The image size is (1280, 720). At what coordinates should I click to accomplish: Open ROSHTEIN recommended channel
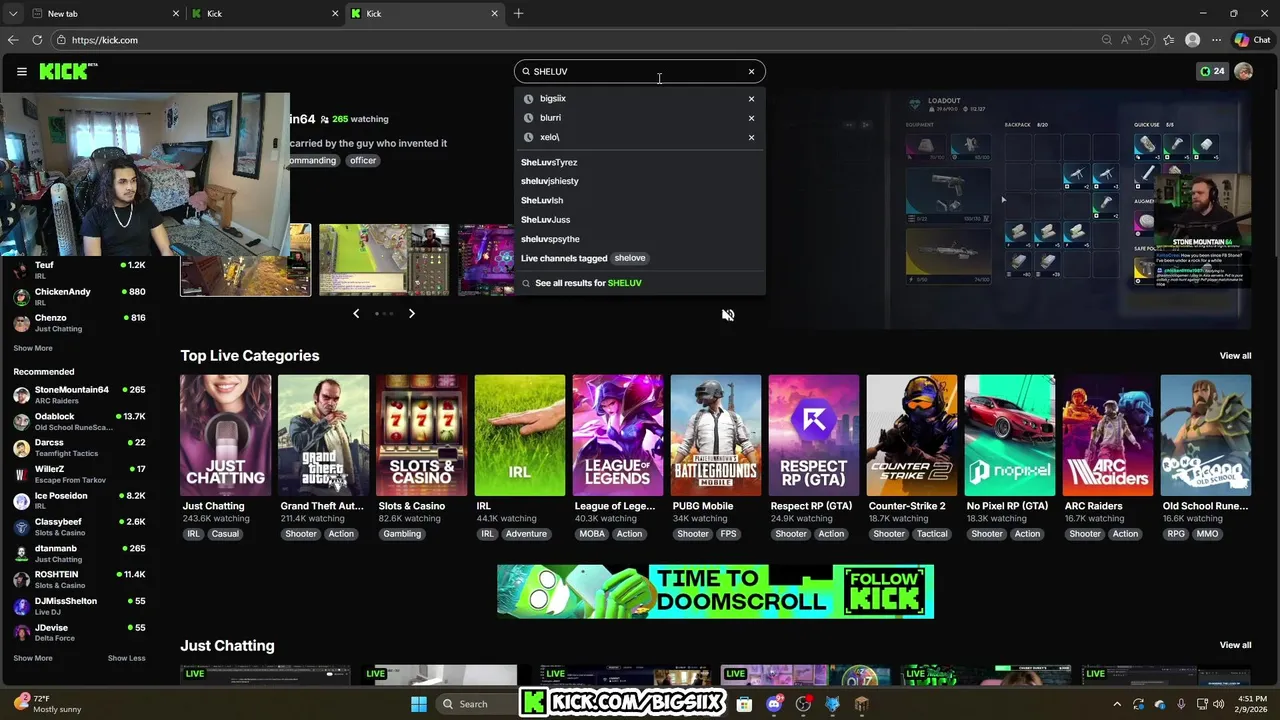pos(80,579)
